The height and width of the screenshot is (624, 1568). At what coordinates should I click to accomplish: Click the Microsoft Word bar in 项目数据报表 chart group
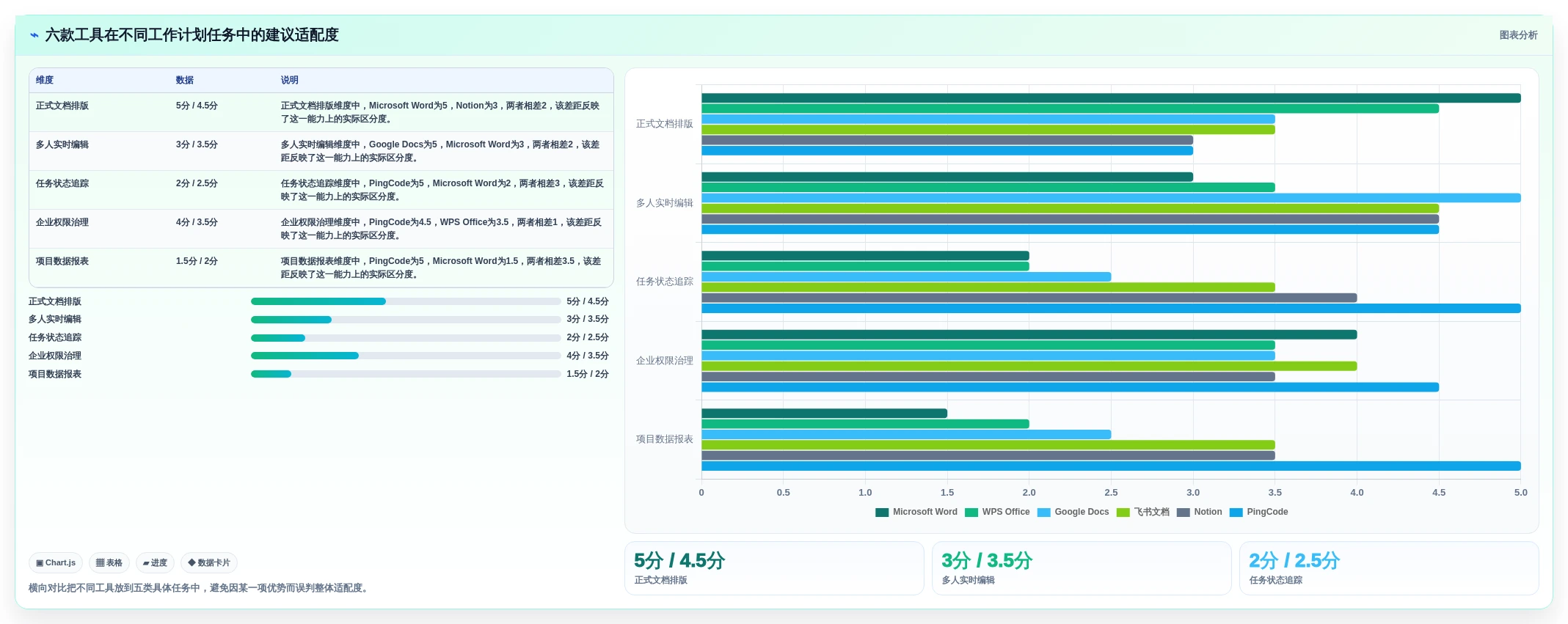825,414
